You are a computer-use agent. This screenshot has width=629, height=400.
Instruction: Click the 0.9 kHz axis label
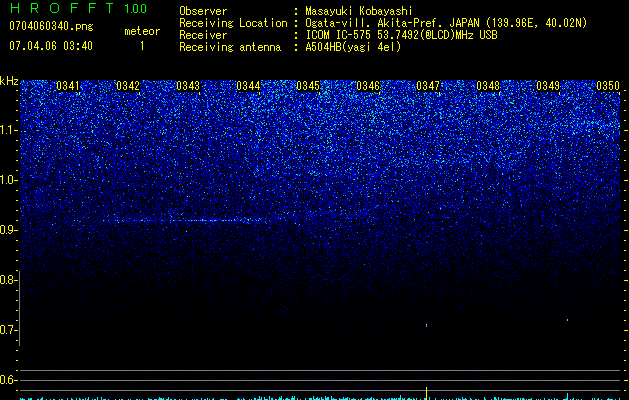click(9, 230)
